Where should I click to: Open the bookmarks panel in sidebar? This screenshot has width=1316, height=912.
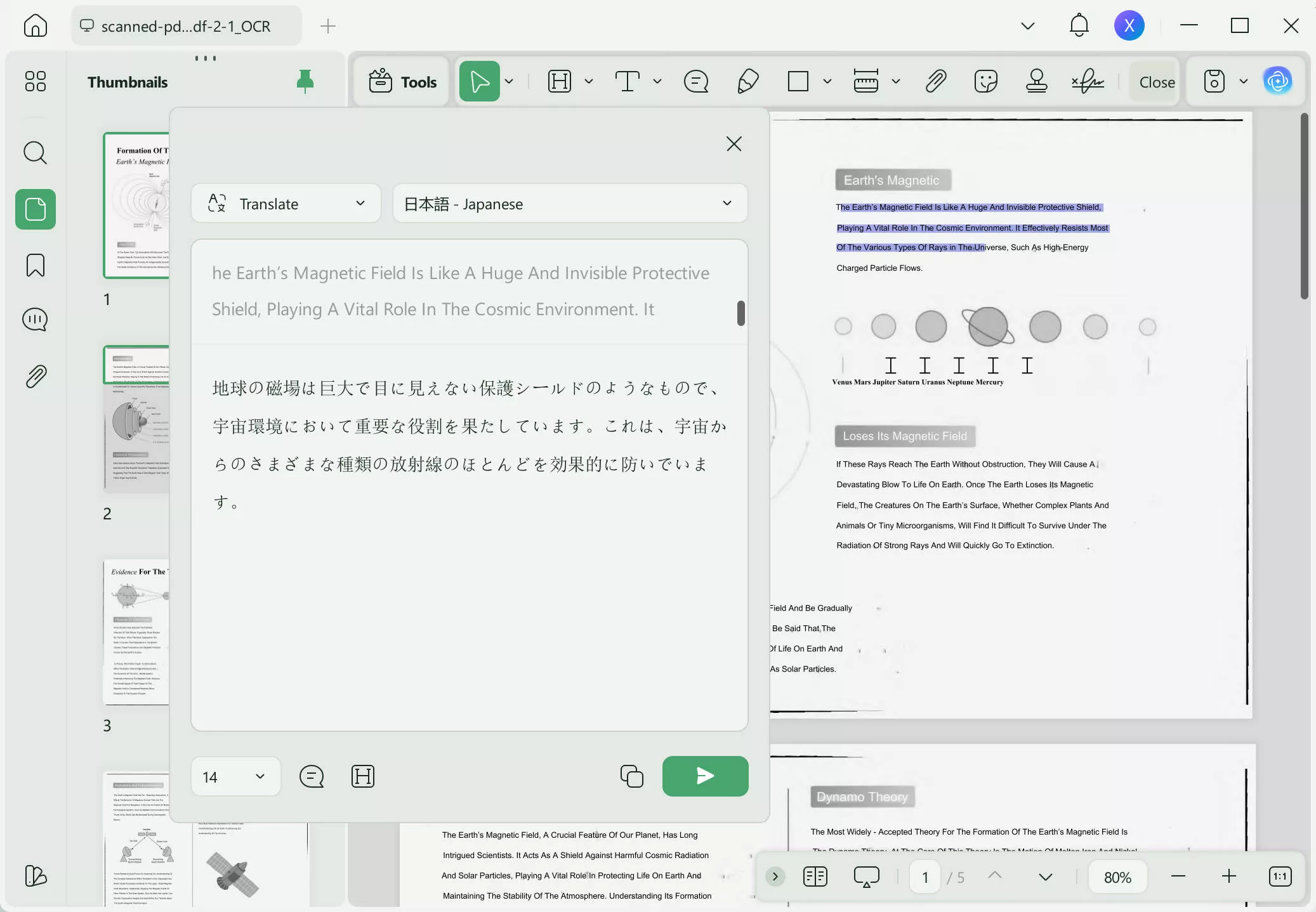pyautogui.click(x=36, y=265)
